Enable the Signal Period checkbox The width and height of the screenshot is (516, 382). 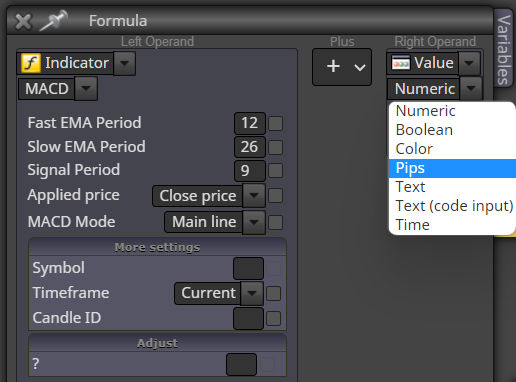(x=276, y=171)
